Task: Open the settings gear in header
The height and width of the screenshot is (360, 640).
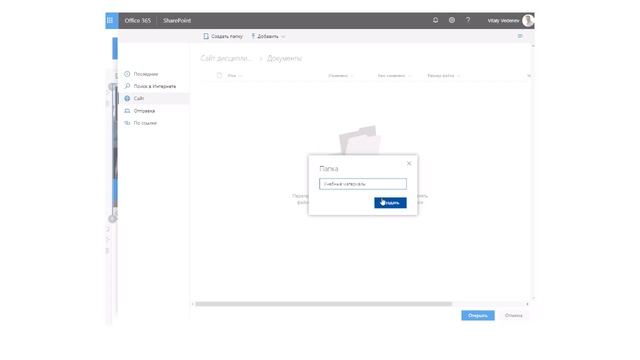Action: coord(452,20)
